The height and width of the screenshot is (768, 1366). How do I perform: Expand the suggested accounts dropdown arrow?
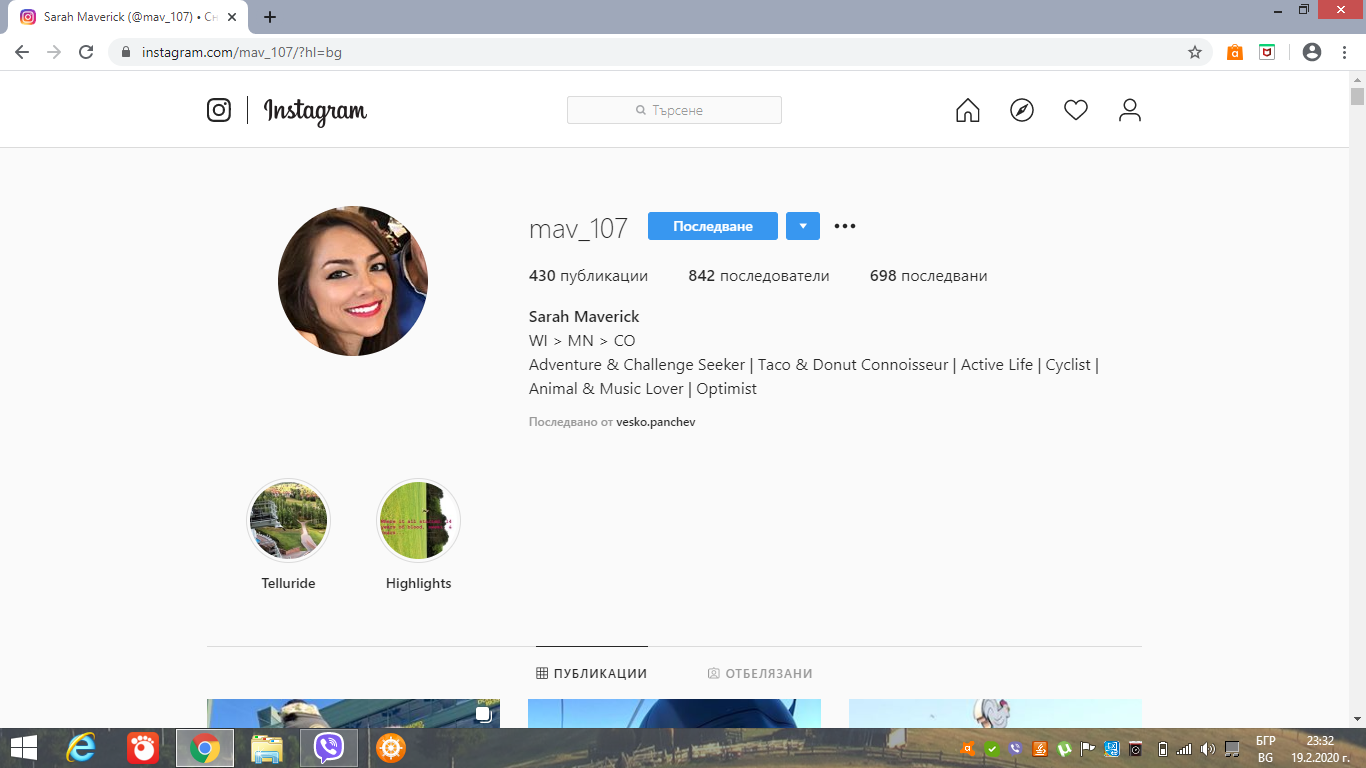click(x=802, y=226)
